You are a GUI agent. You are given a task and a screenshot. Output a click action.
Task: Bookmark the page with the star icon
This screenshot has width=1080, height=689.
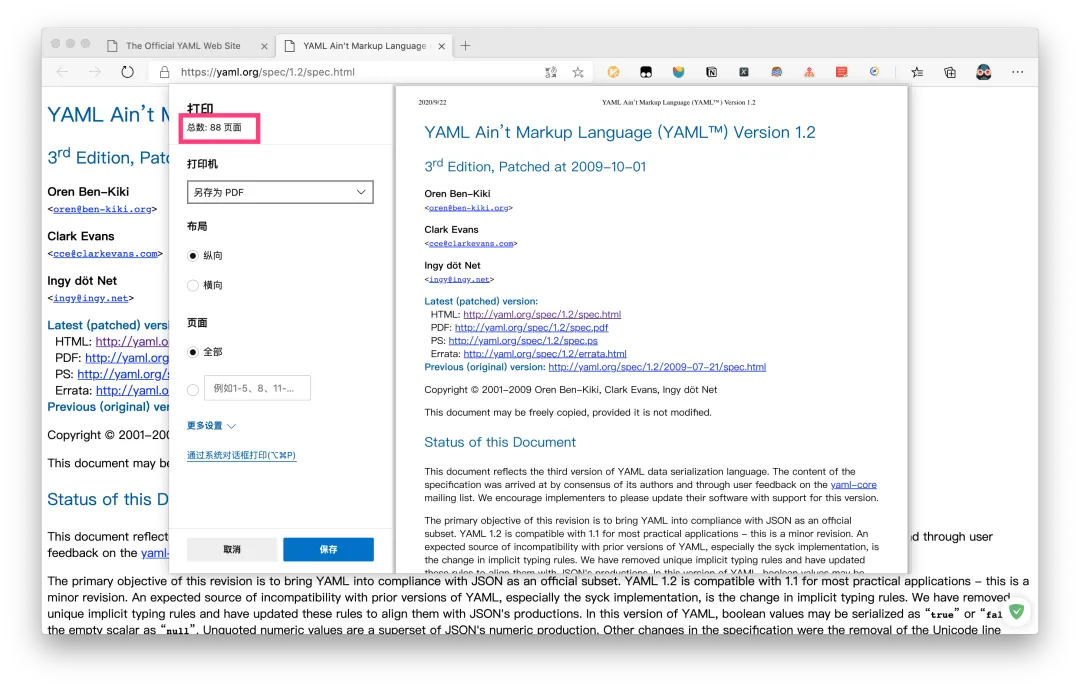tap(578, 72)
